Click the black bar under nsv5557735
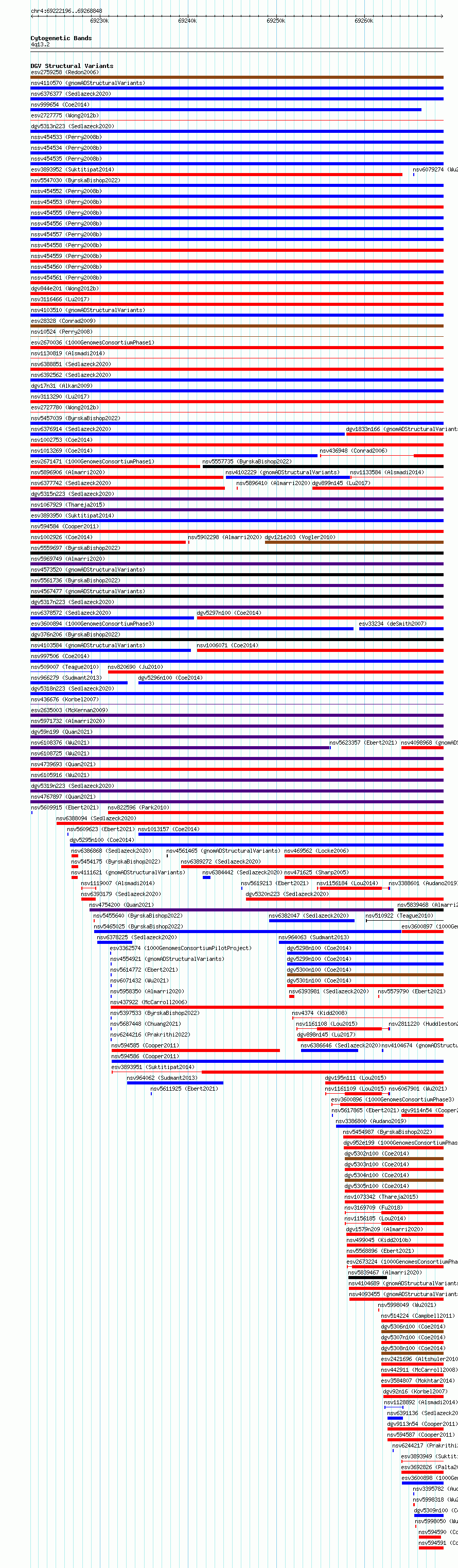 tap(323, 467)
